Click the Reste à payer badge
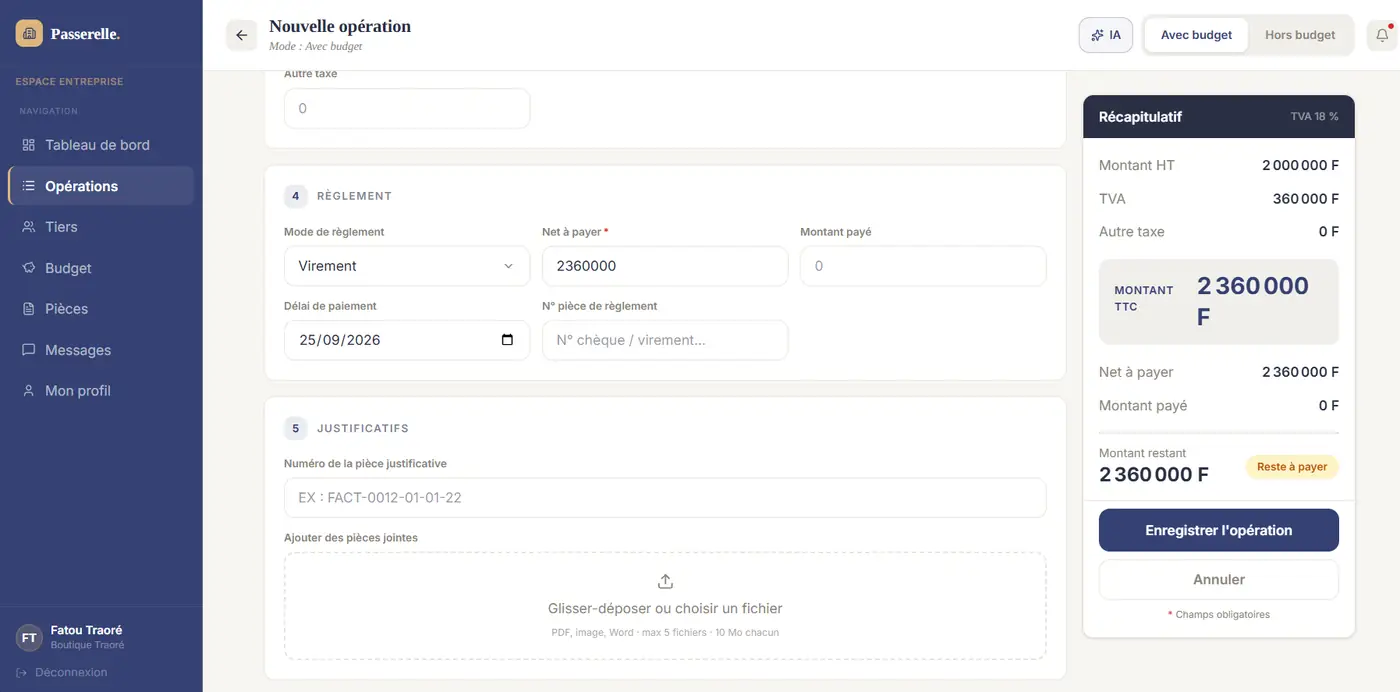Screen dimensions: 1400x692 coord(1292,467)
